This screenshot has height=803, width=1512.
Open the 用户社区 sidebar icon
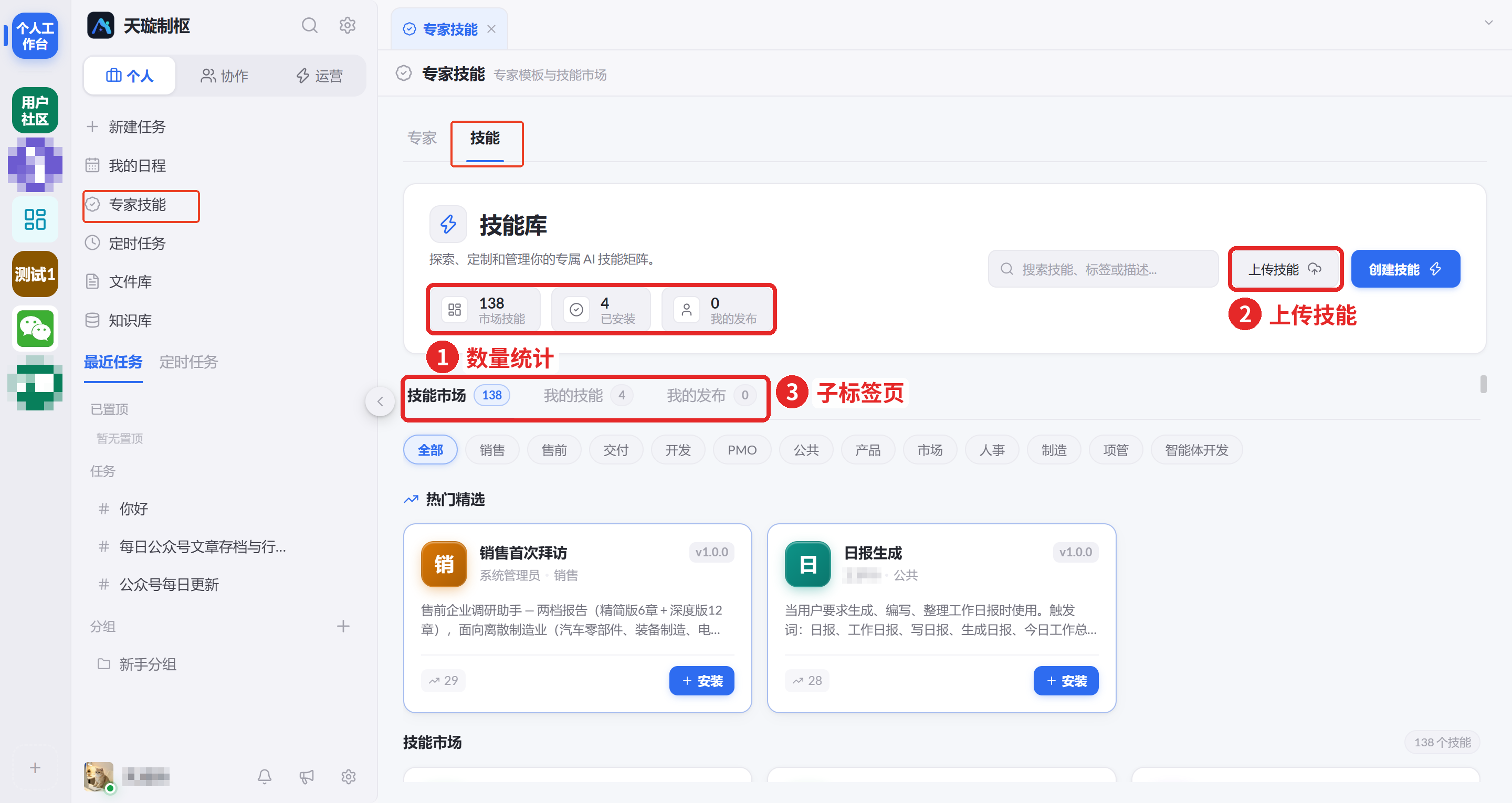(35, 110)
